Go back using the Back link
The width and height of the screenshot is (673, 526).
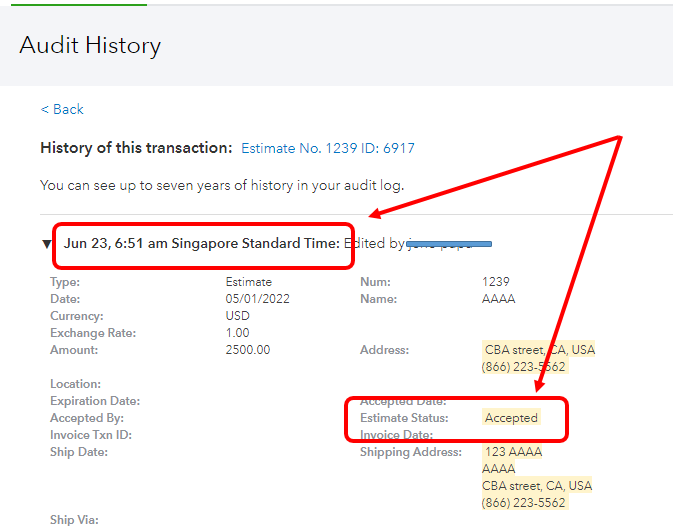[x=62, y=109]
